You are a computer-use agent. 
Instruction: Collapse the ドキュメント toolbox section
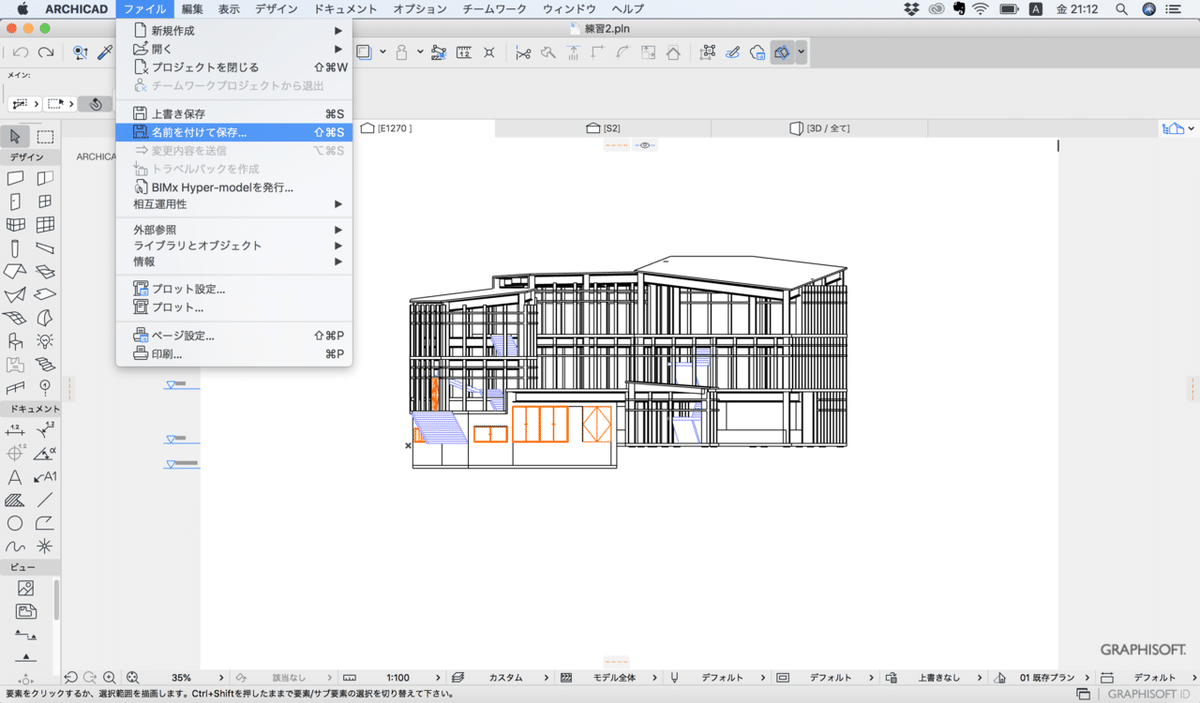(x=32, y=409)
